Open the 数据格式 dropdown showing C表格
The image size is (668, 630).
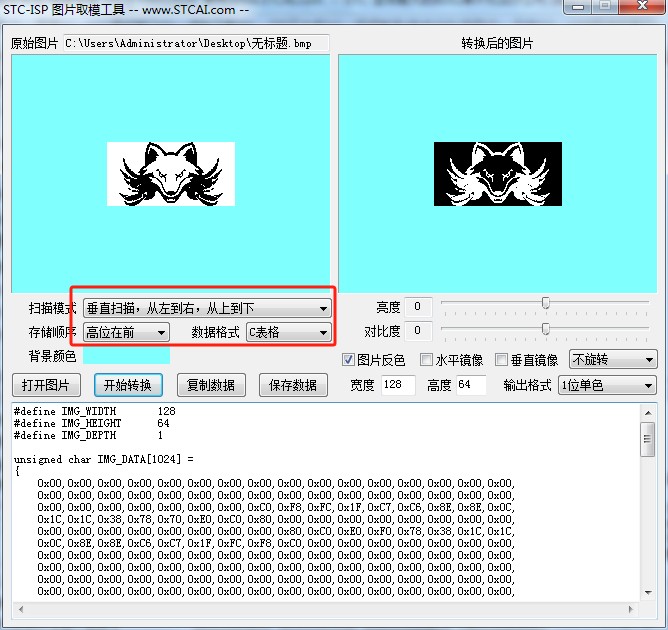[288, 332]
